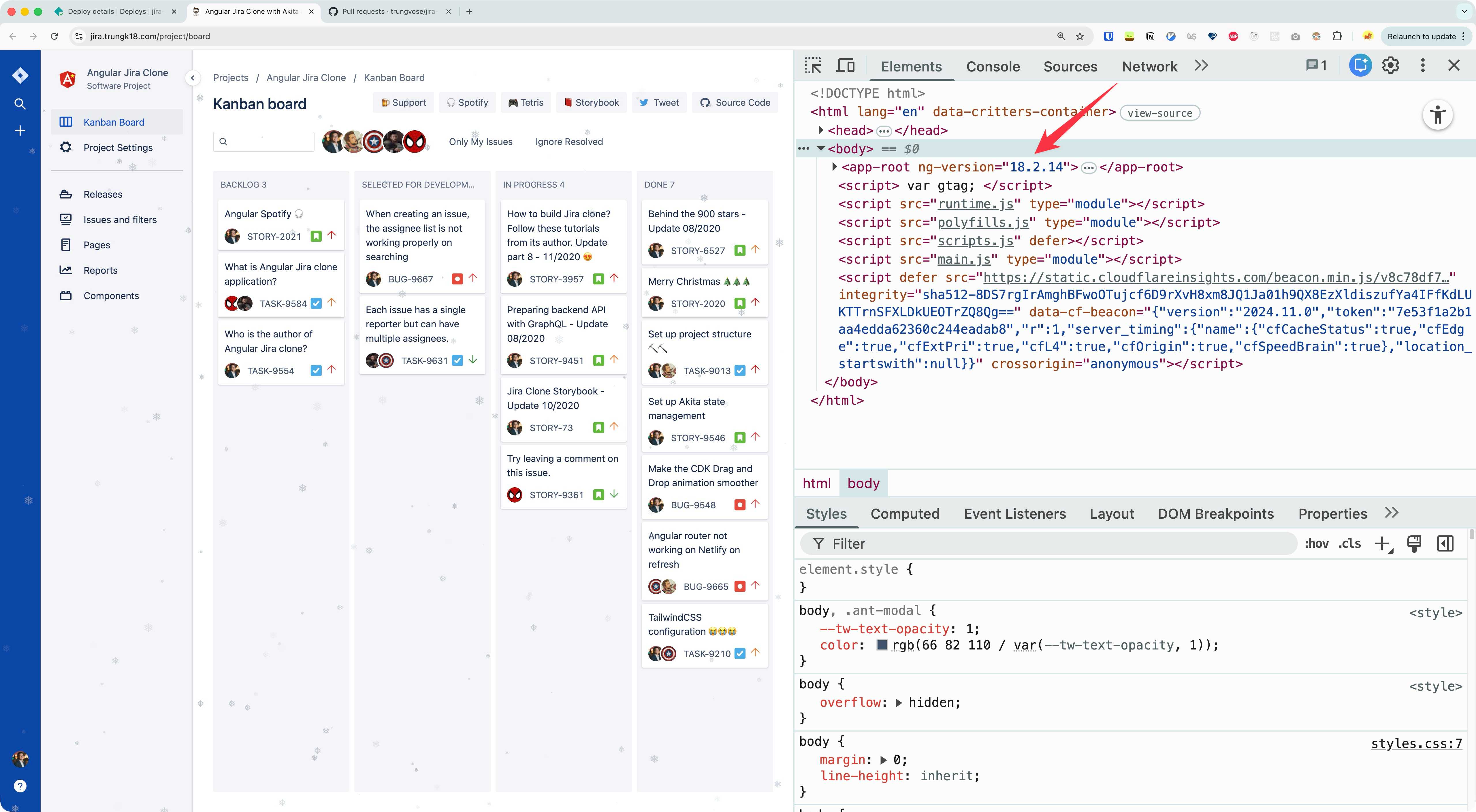Expand the app-root element node
1476x812 pixels.
[x=834, y=167]
